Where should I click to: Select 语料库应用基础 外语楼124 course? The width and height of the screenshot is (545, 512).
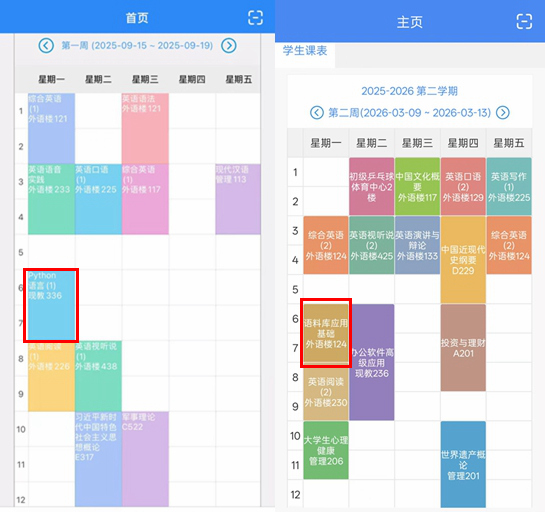326,333
